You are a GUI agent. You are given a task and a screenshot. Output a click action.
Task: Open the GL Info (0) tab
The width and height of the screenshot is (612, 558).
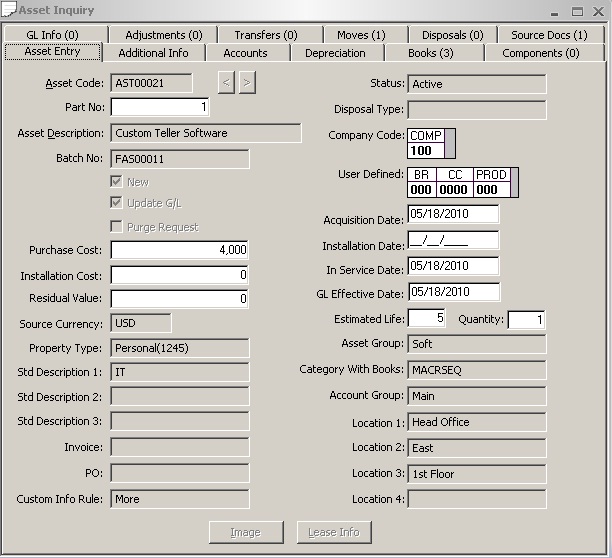click(53, 35)
